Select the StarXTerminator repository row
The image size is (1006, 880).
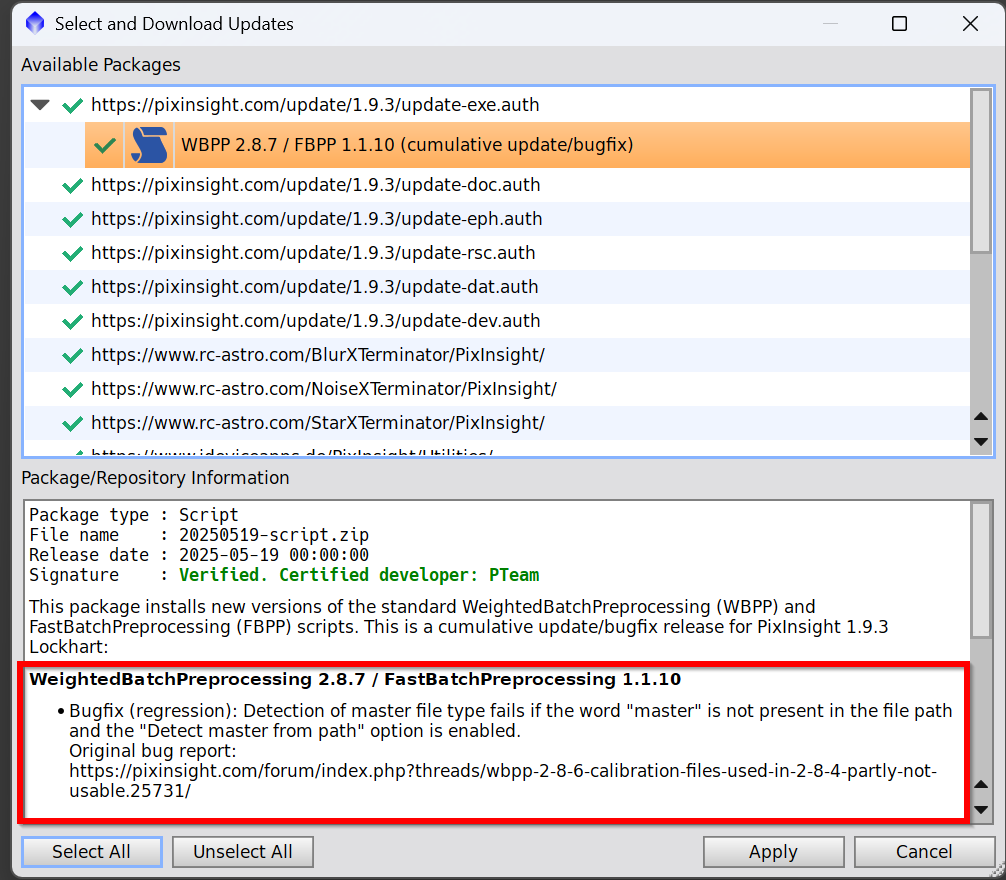pos(497,423)
